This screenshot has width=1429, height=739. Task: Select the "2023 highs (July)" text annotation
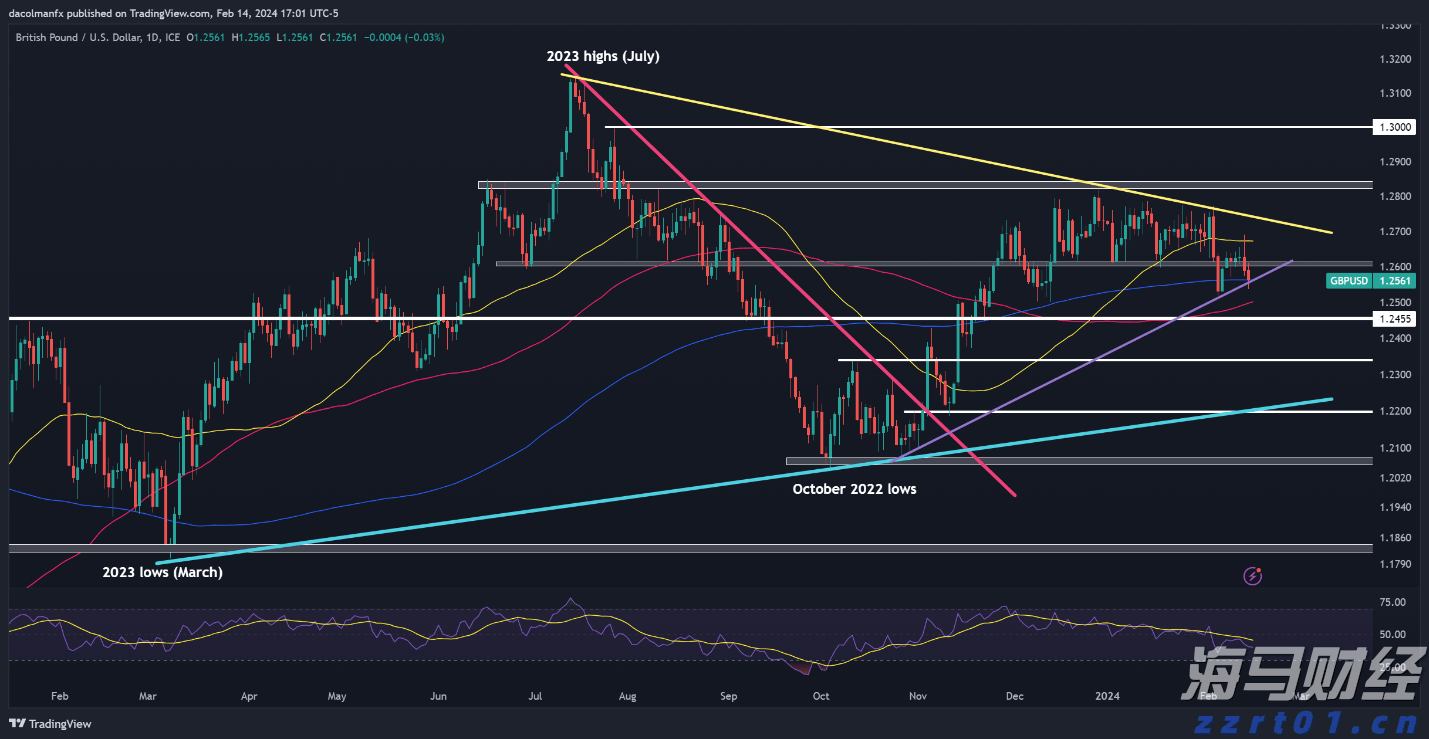point(602,56)
